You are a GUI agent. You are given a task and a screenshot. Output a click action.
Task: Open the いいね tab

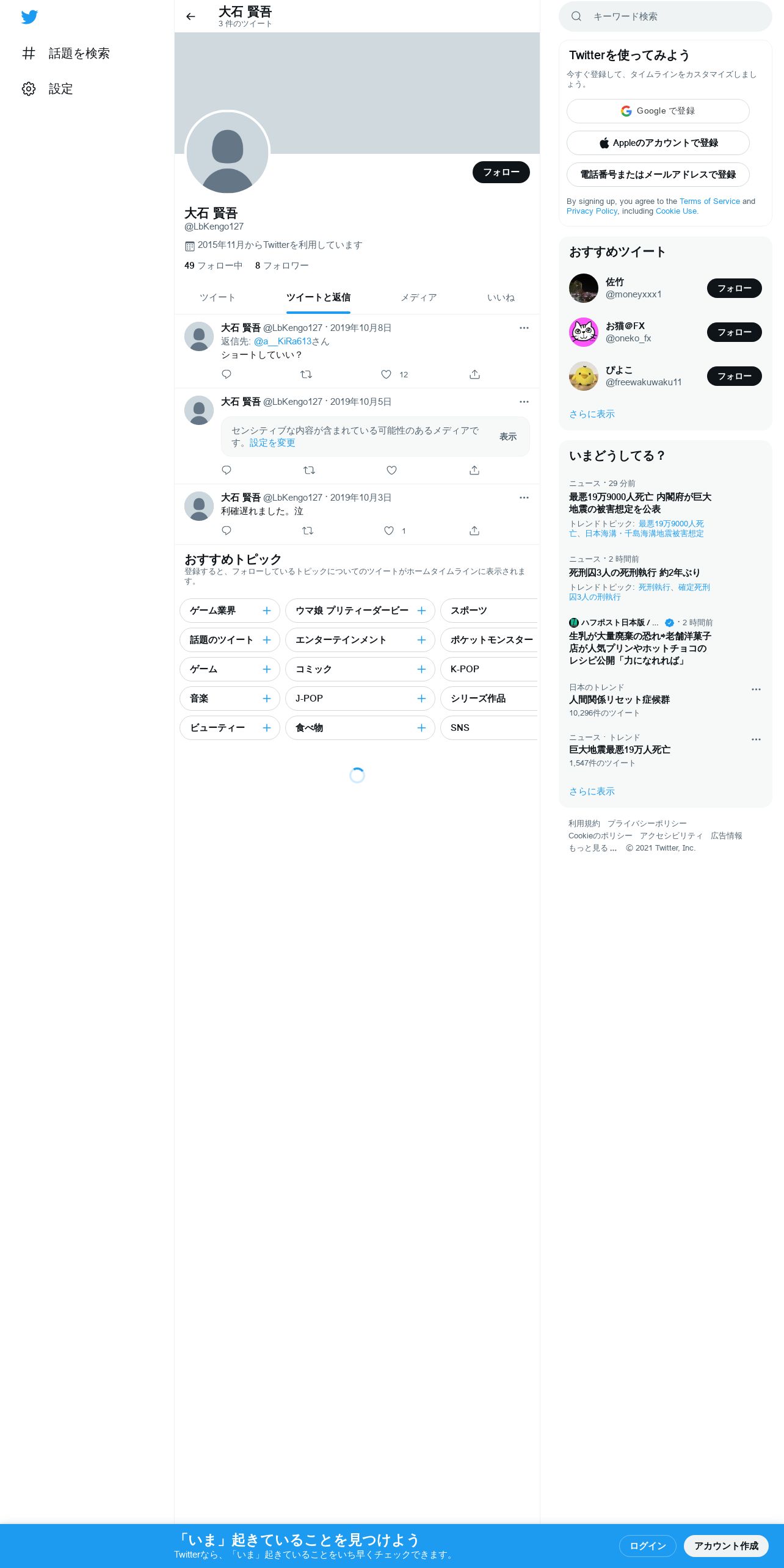click(x=501, y=297)
